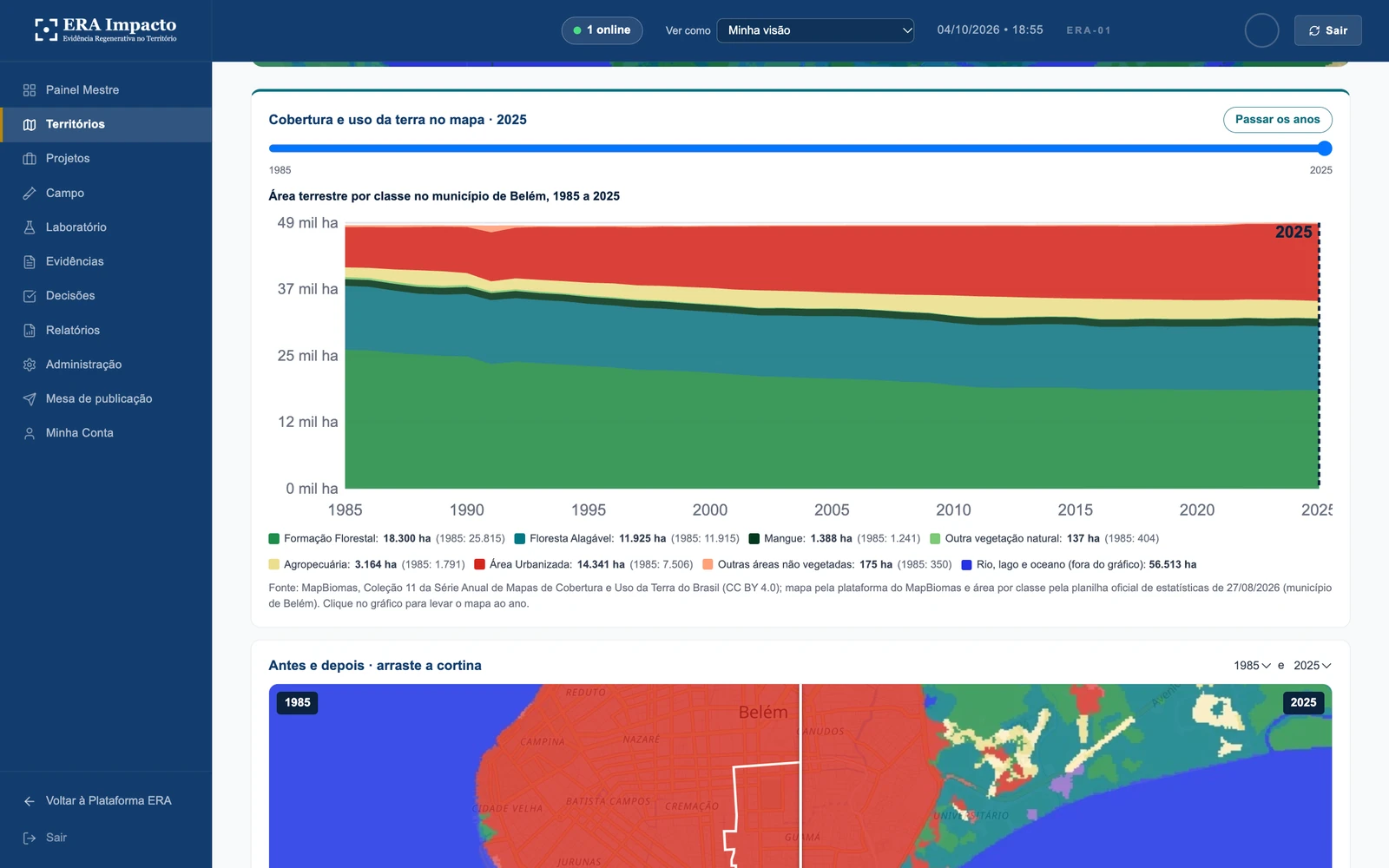Click the Formação Florestal green legend swatch
The width and height of the screenshot is (1389, 868).
click(x=274, y=539)
